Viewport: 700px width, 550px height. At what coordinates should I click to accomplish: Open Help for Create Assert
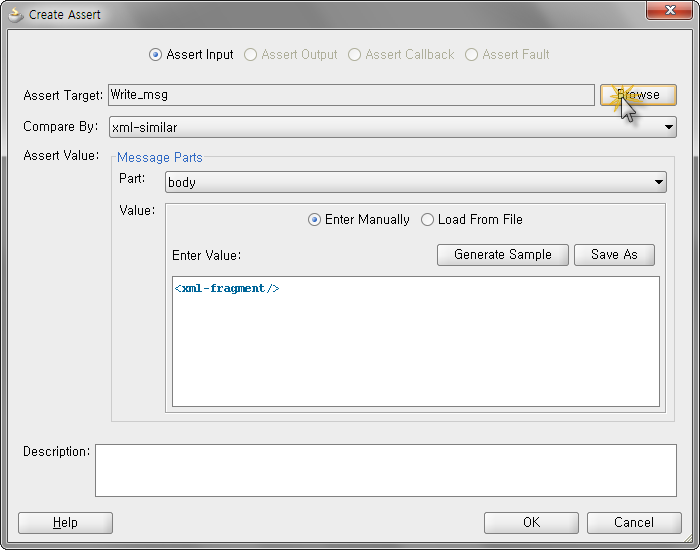point(65,523)
